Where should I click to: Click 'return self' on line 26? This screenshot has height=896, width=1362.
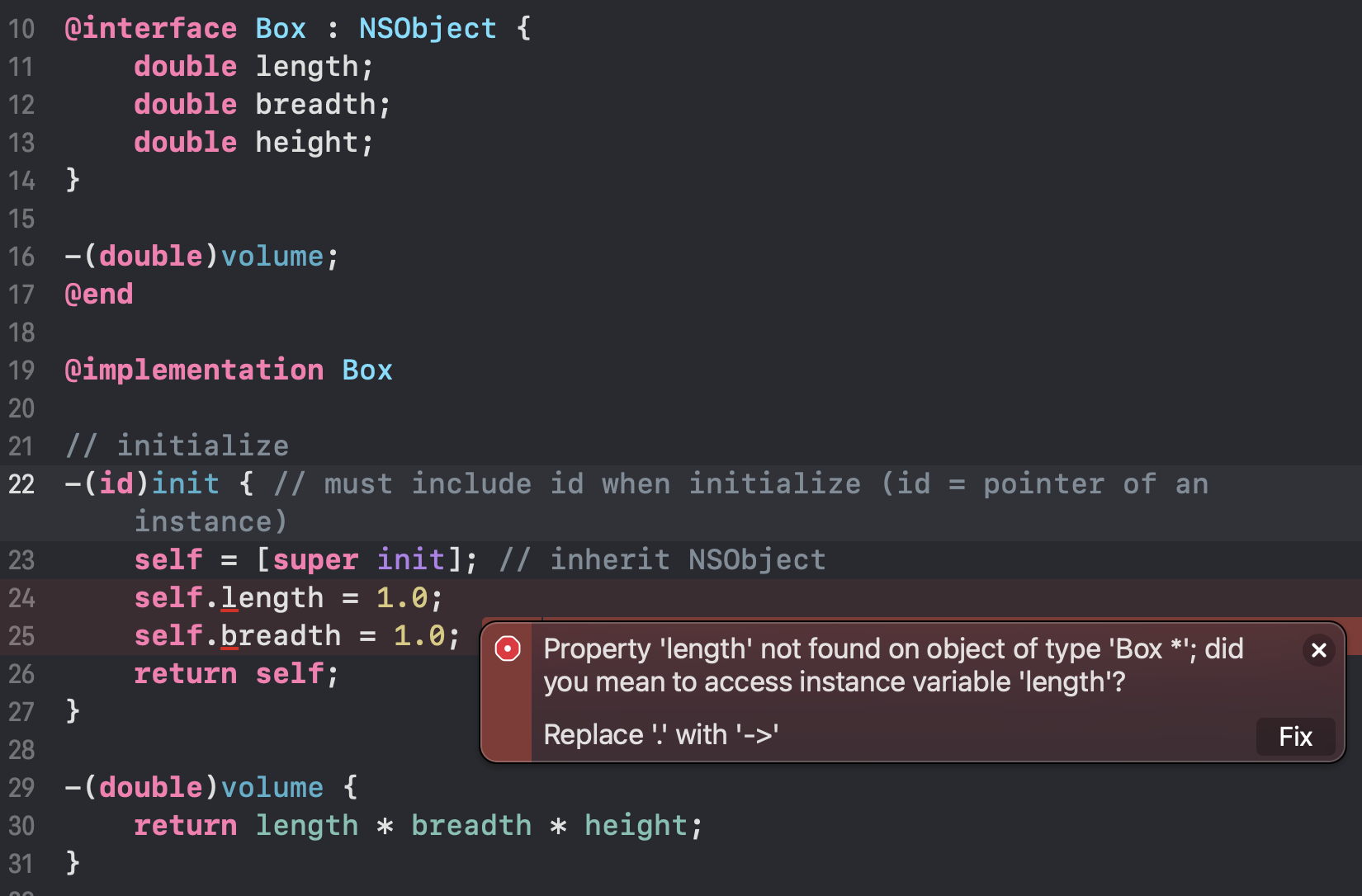236,674
